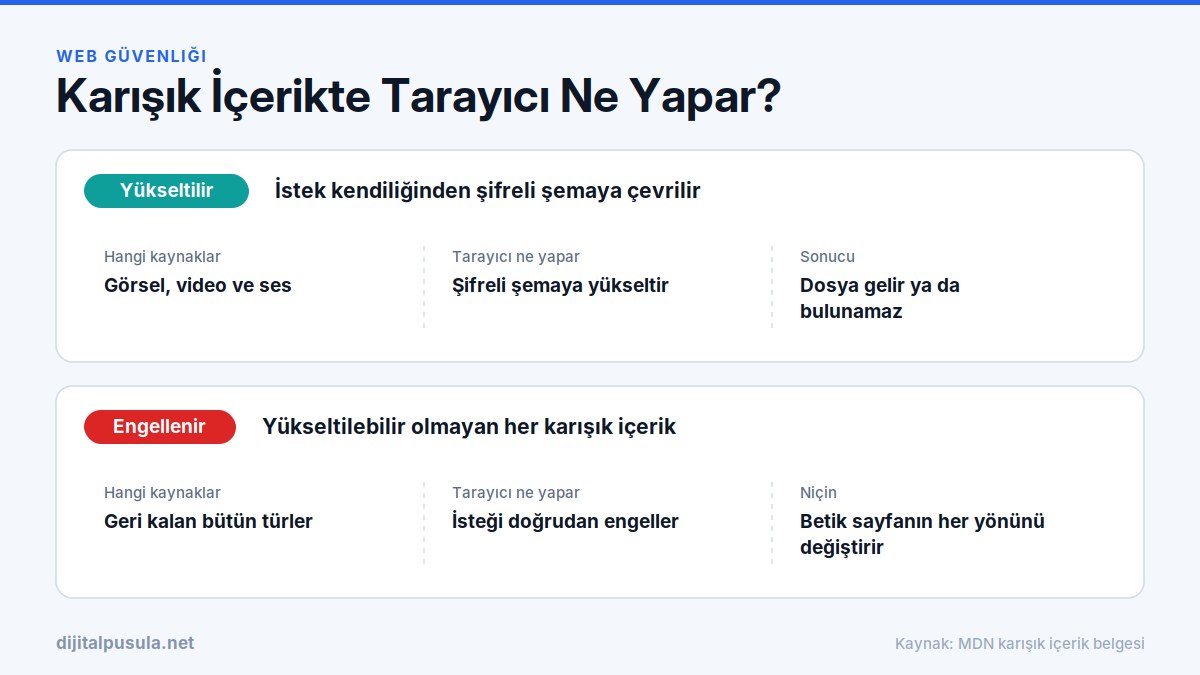Screen dimensions: 1200x675
Task: Open the dijitalpusula.net footer link
Action: pos(125,643)
